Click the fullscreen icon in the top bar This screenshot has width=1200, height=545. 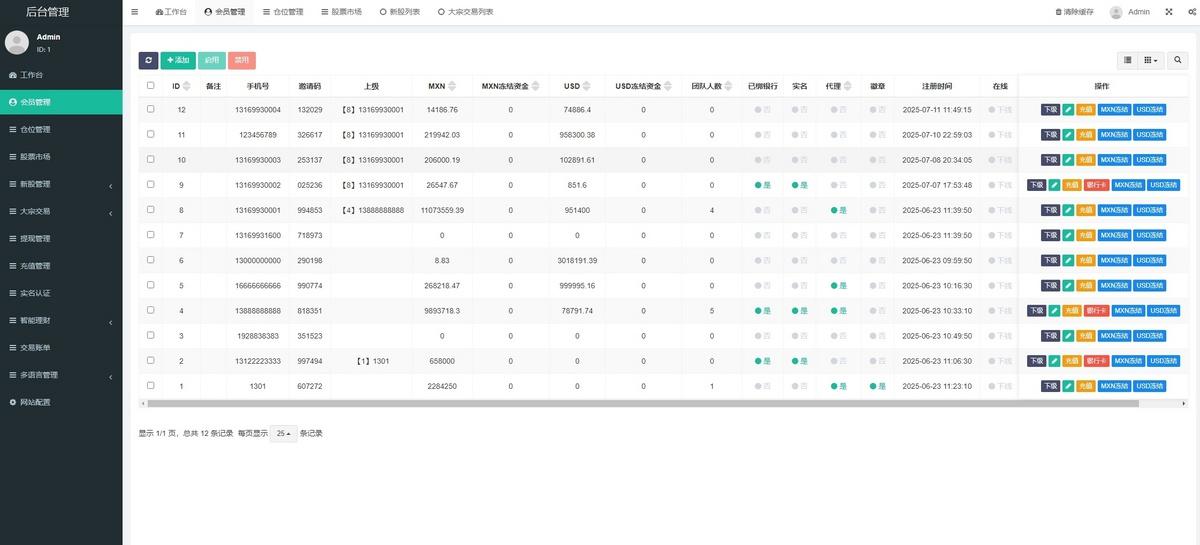[1168, 12]
